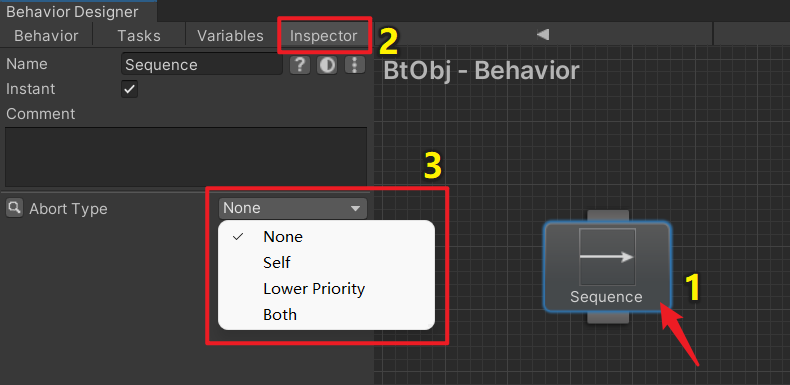This screenshot has height=385, width=790.
Task: Click the left arrow in the graph toolbar
Action: coord(543,35)
